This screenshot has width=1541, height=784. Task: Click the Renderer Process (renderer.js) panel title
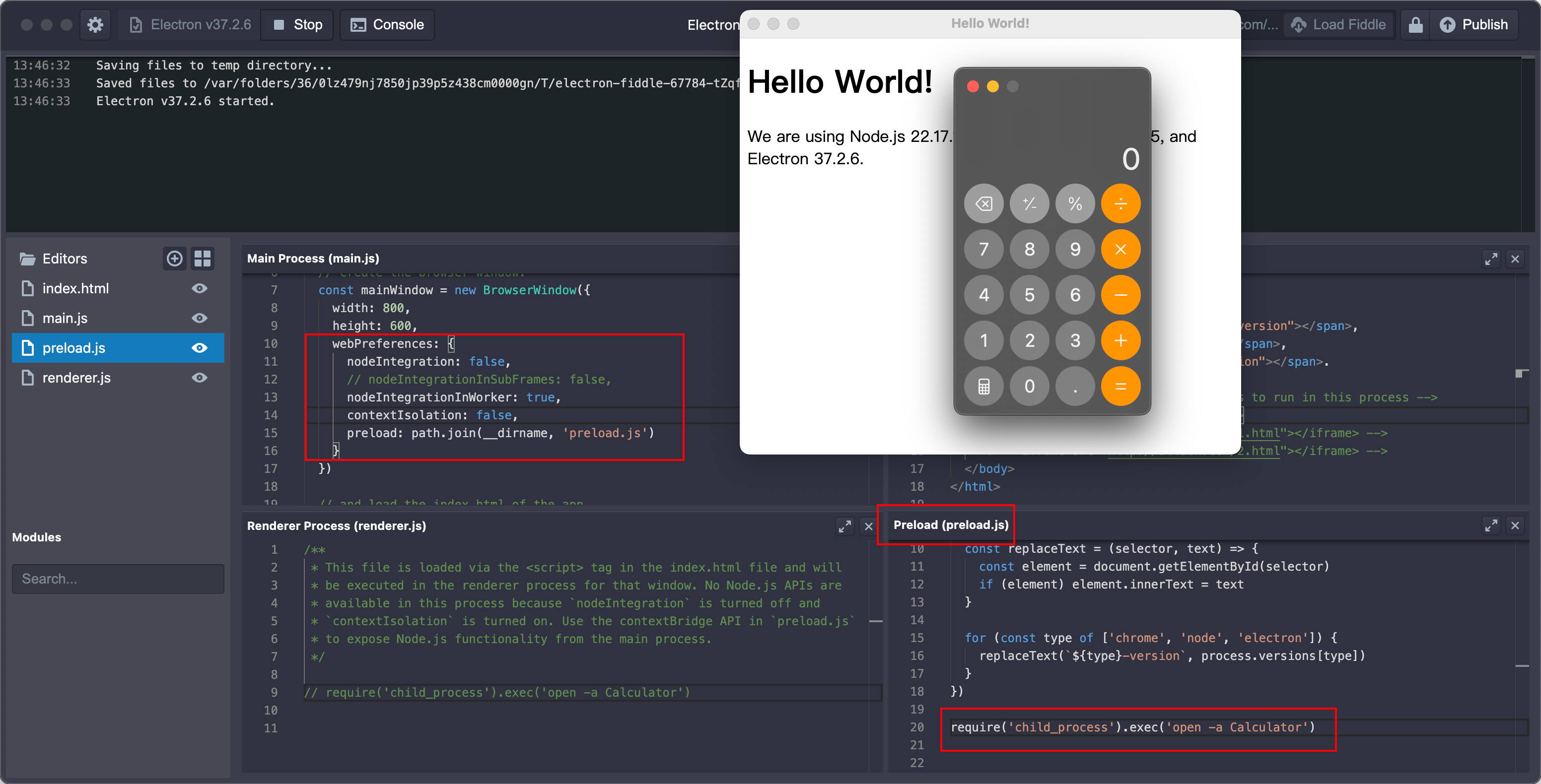click(x=336, y=525)
